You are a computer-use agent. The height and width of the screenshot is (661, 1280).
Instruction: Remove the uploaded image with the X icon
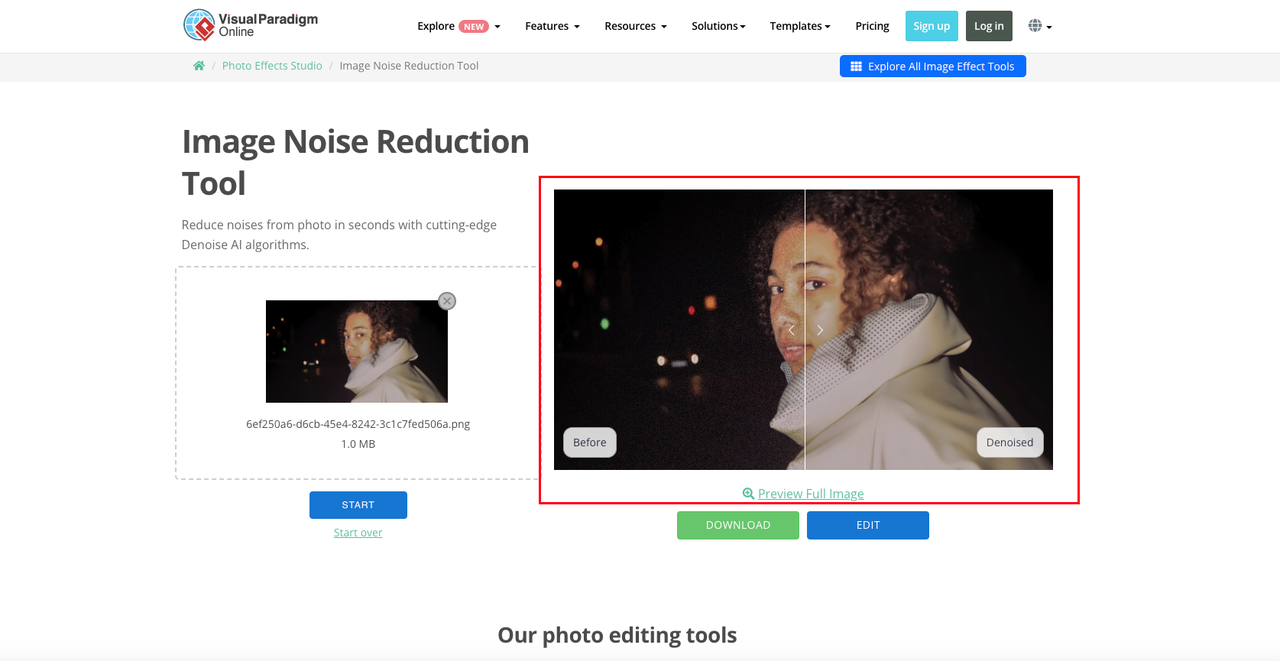[x=447, y=301]
